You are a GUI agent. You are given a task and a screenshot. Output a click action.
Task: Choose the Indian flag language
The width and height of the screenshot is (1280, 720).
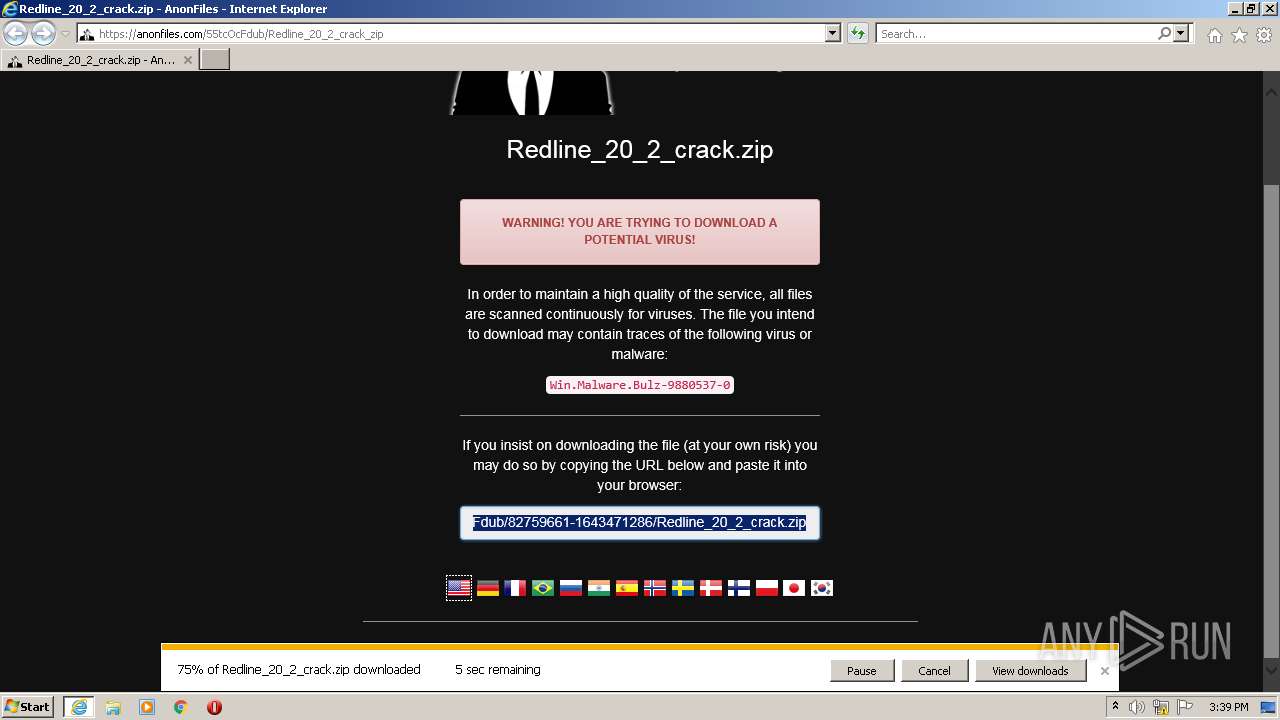599,588
